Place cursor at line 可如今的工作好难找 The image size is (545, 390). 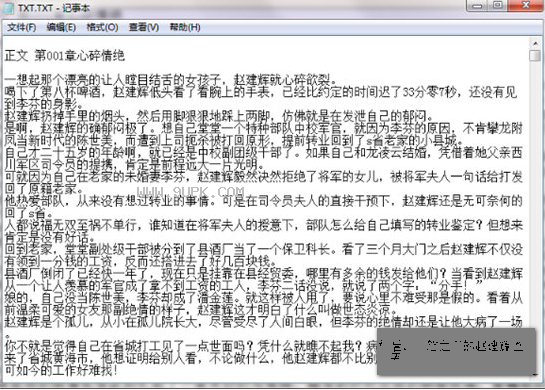(x=61, y=371)
